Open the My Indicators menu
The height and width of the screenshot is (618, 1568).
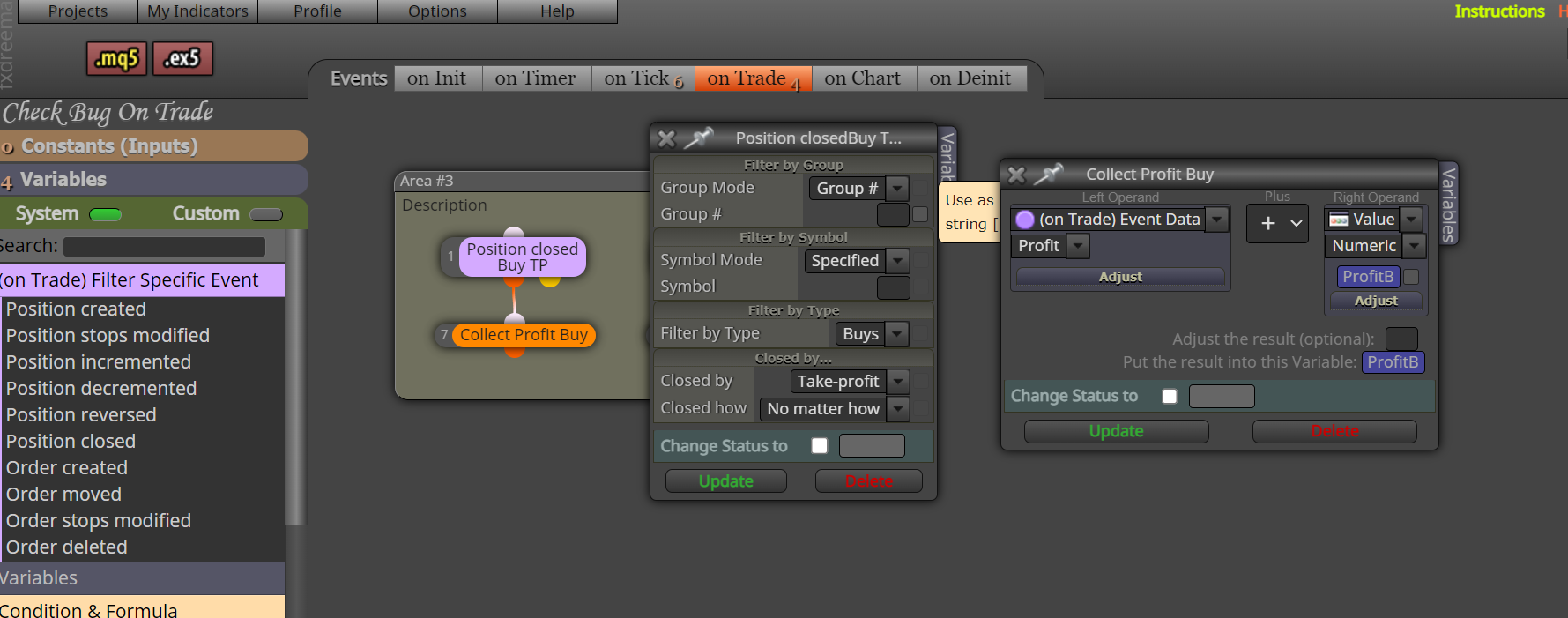pyautogui.click(x=197, y=11)
